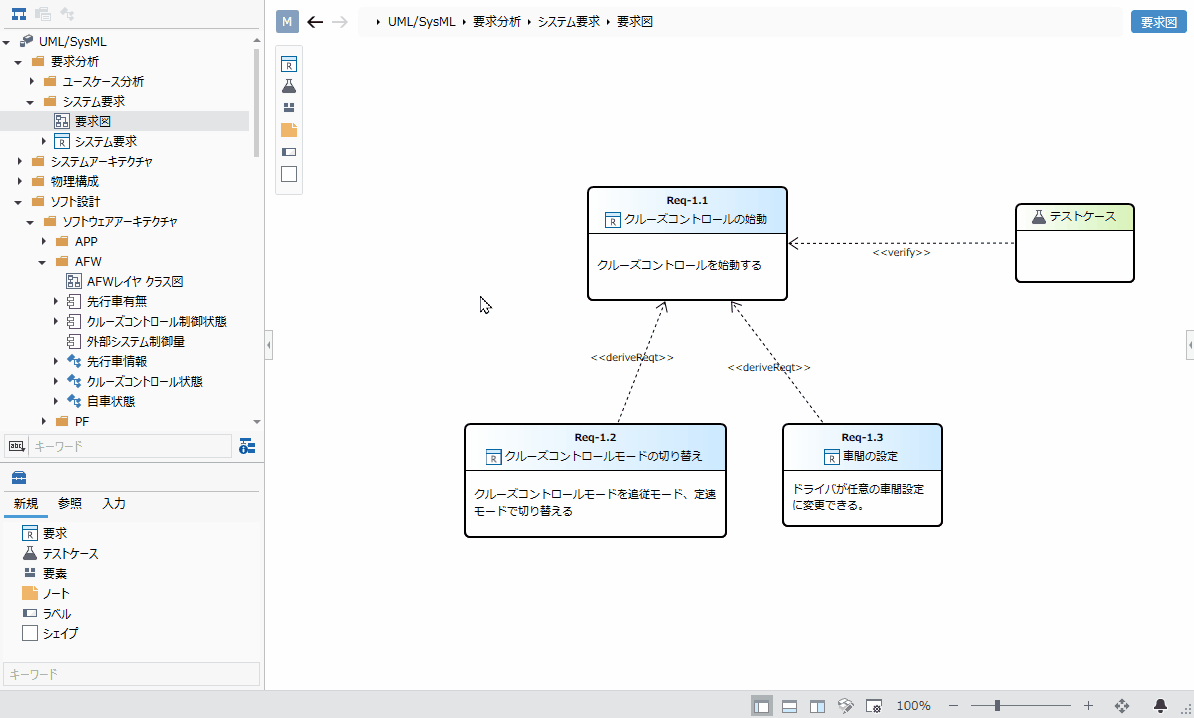Click the 要求図 button at top right
Viewport: 1194px width, 718px height.
click(1158, 22)
